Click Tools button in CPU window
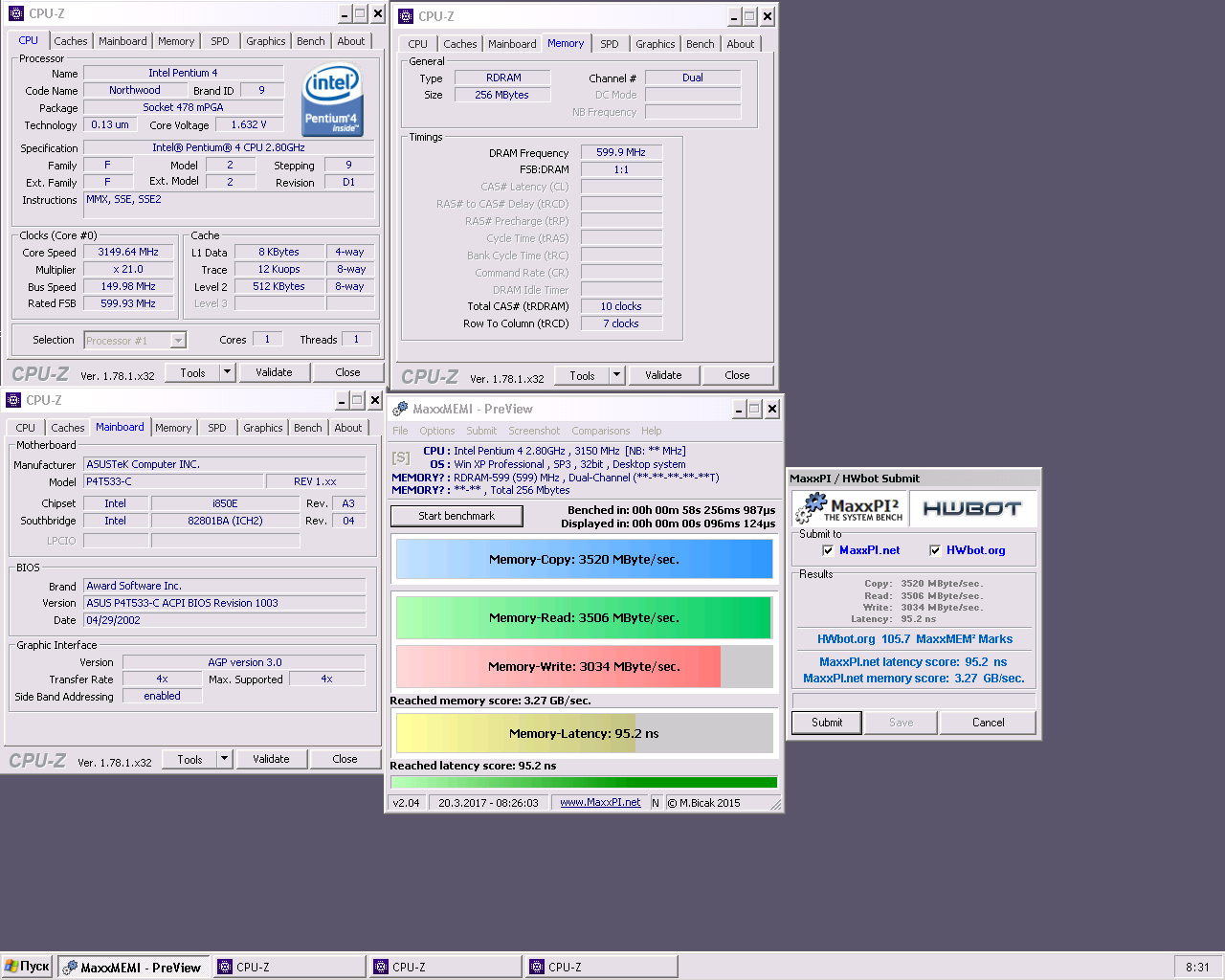The height and width of the screenshot is (980, 1225). (192, 372)
